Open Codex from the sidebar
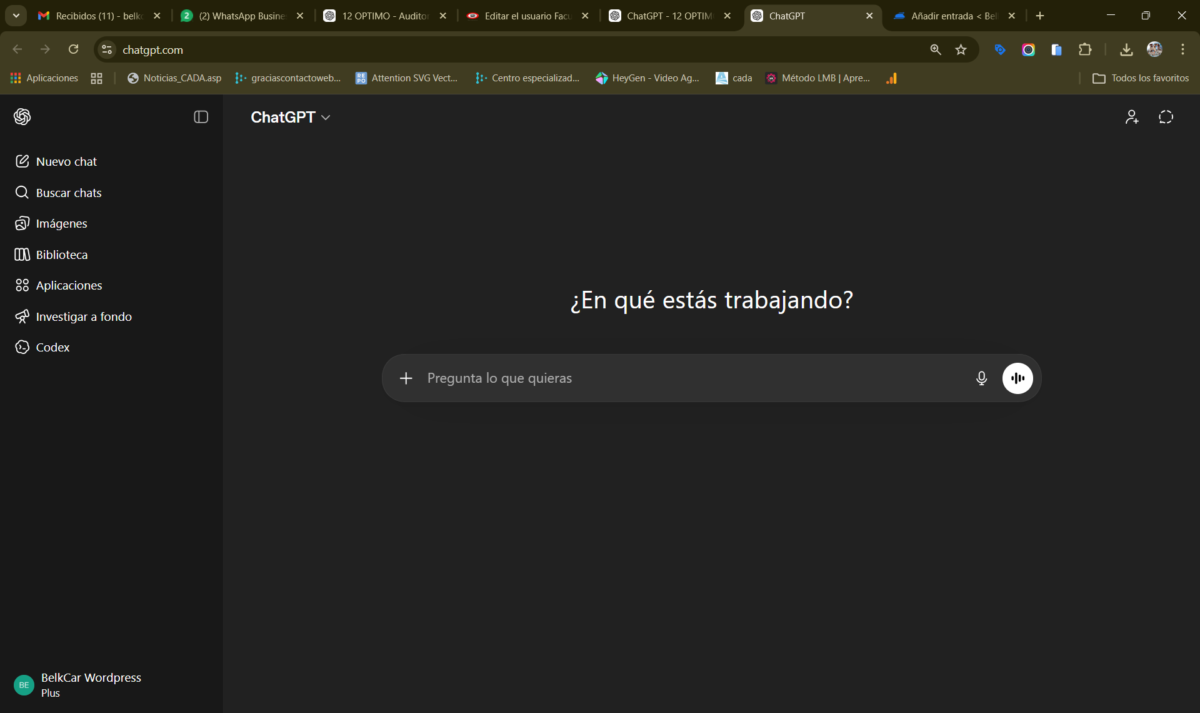 [51, 347]
